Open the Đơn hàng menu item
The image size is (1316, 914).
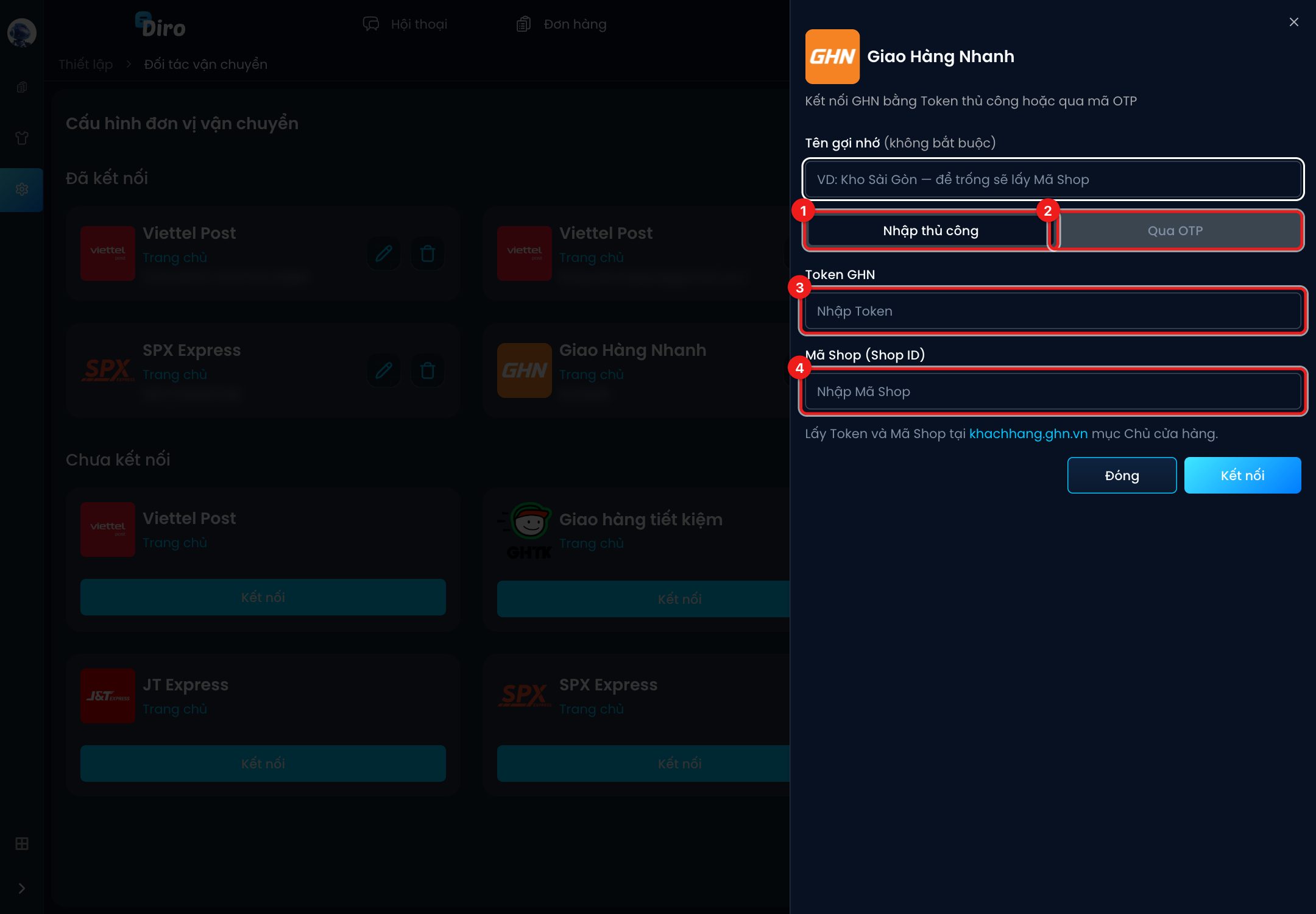pos(561,24)
